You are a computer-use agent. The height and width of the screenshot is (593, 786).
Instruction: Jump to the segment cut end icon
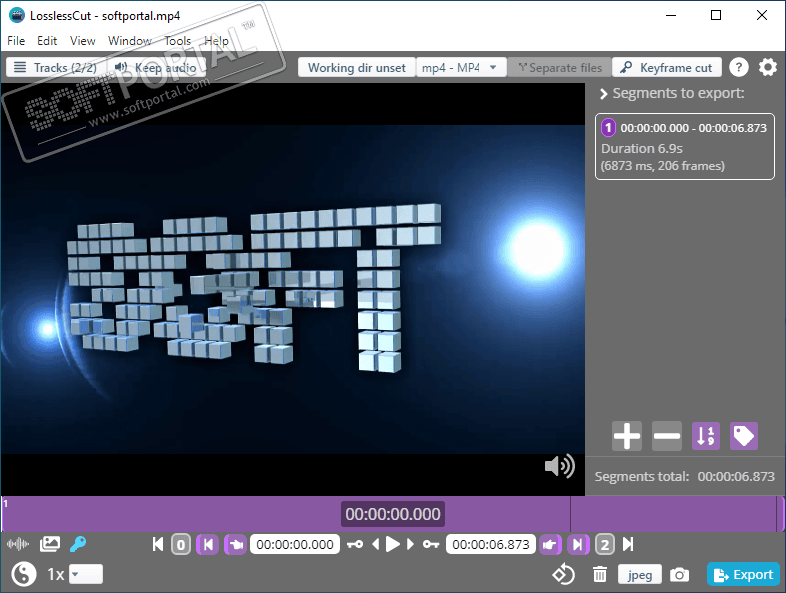(x=578, y=544)
